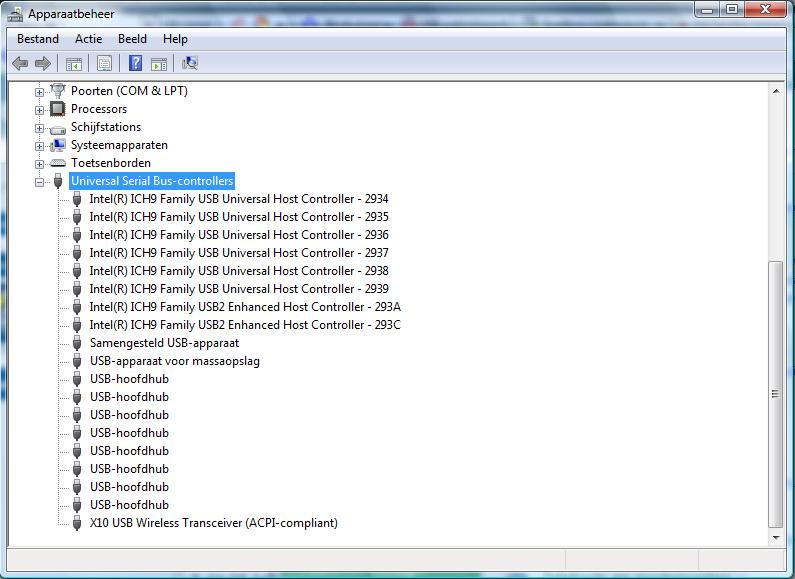Select X10 USB Wireless Transceiver (ACPI-compliant)
This screenshot has width=795, height=579.
pyautogui.click(x=213, y=523)
